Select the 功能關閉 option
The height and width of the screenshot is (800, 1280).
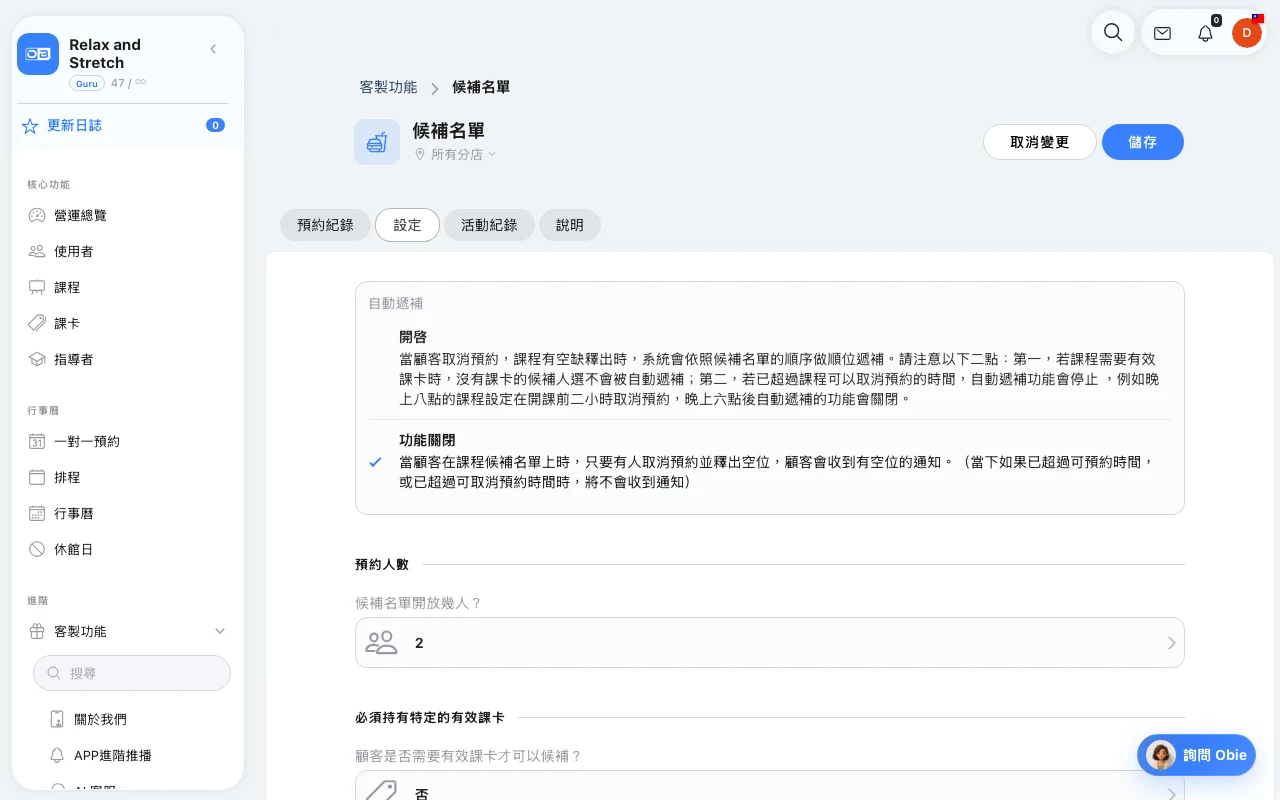click(770, 461)
